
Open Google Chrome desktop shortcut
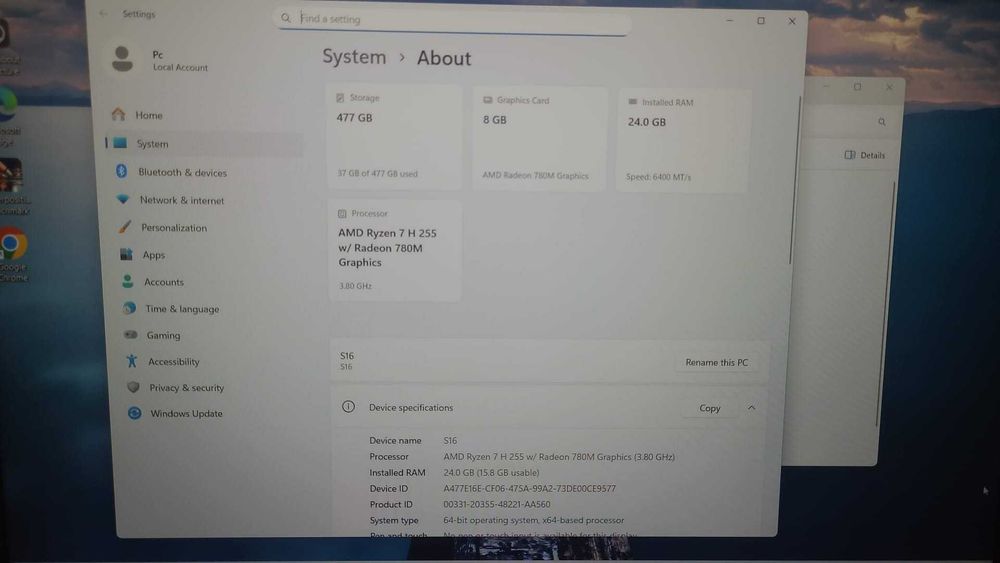(13, 254)
